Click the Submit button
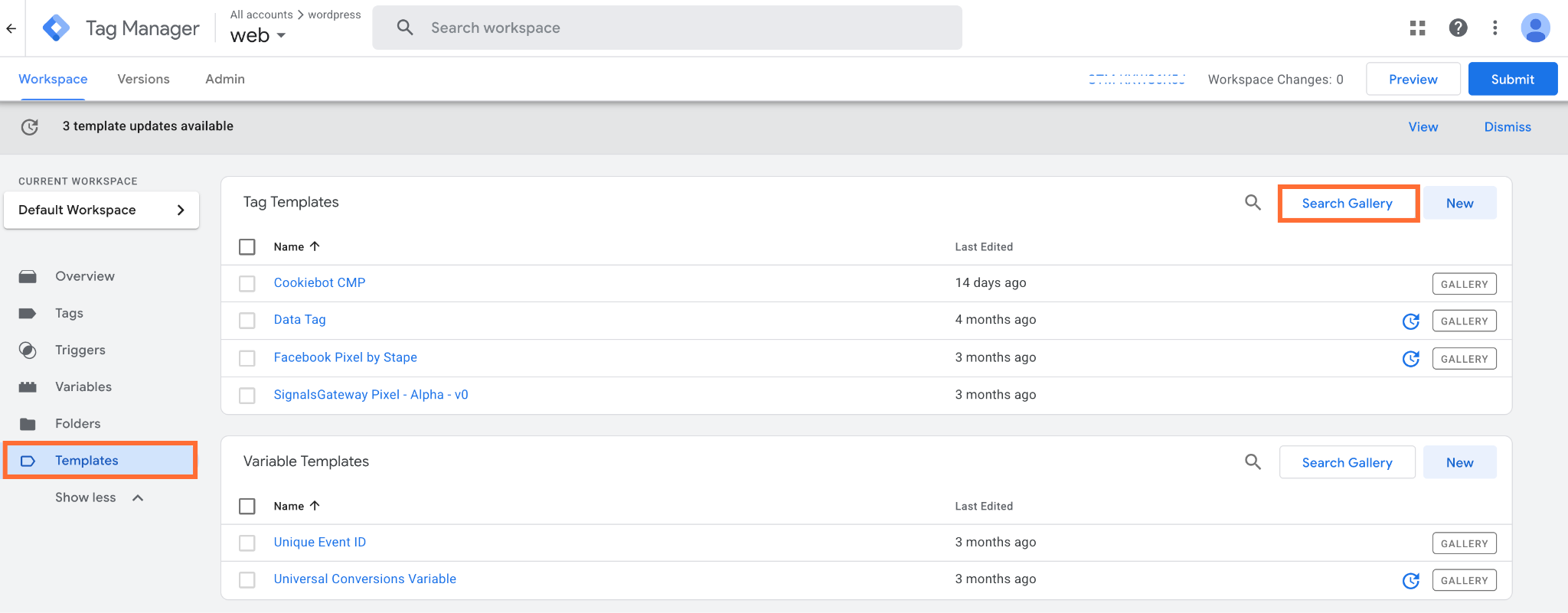1568x613 pixels. click(x=1513, y=79)
